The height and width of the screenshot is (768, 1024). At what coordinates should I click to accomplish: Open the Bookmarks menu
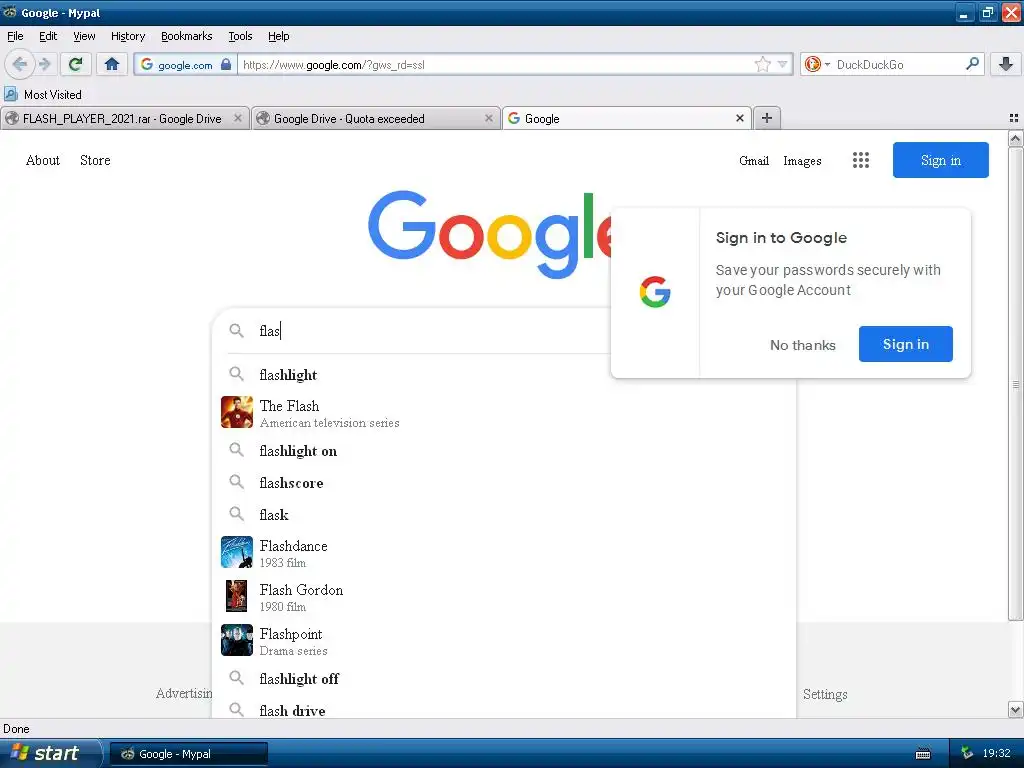pos(186,36)
